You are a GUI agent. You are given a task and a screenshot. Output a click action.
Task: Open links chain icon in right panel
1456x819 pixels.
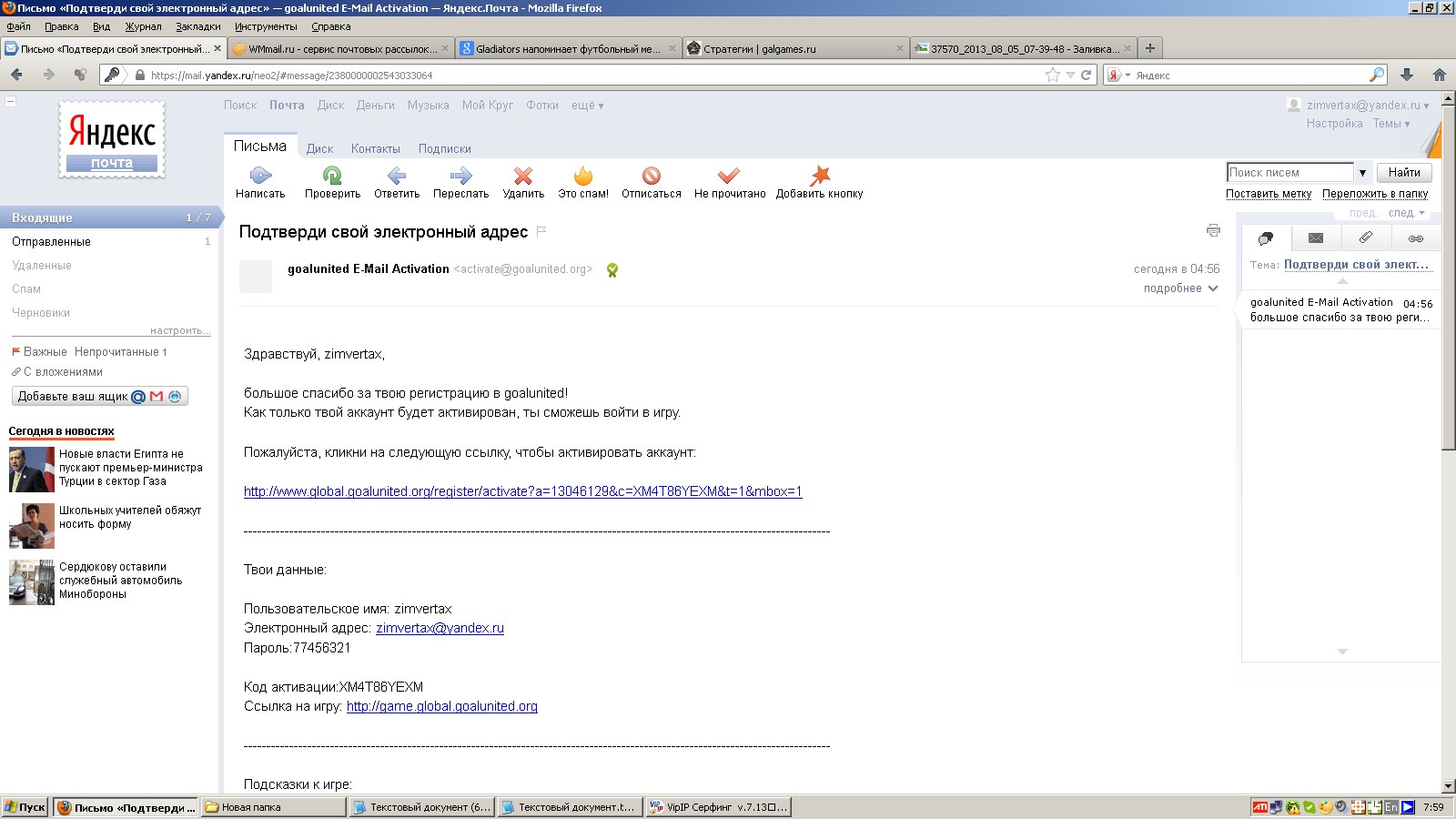click(1416, 238)
